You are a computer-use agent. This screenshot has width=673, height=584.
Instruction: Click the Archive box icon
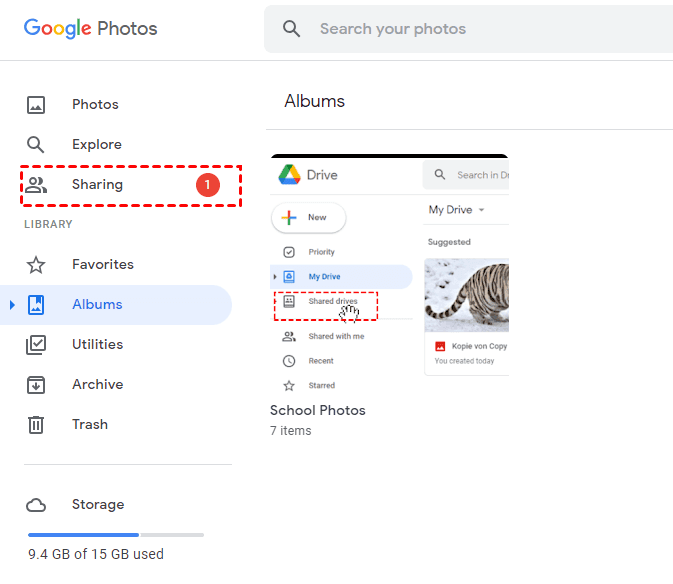(x=36, y=385)
